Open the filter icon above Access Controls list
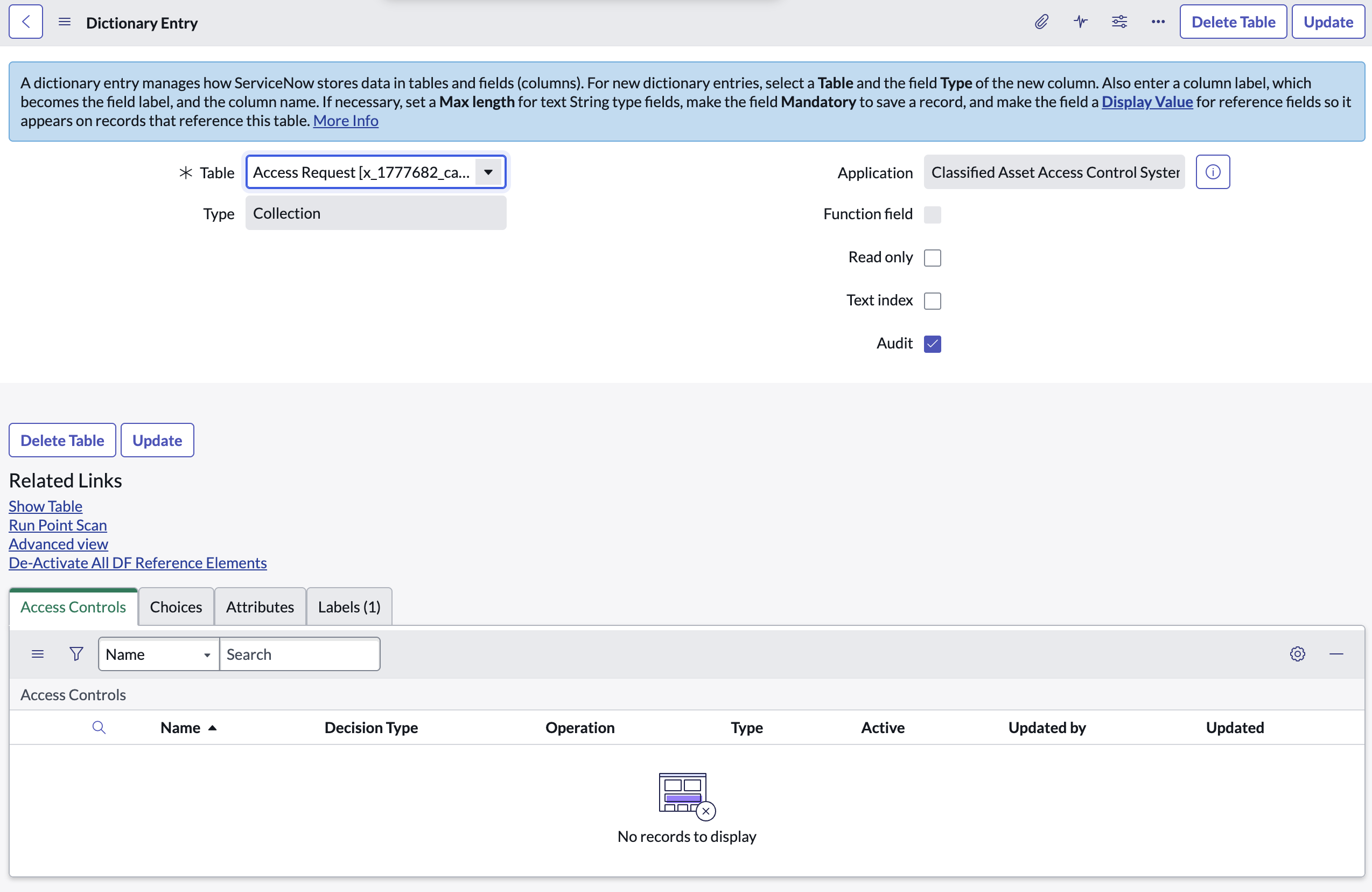This screenshot has width=1372, height=892. point(76,654)
